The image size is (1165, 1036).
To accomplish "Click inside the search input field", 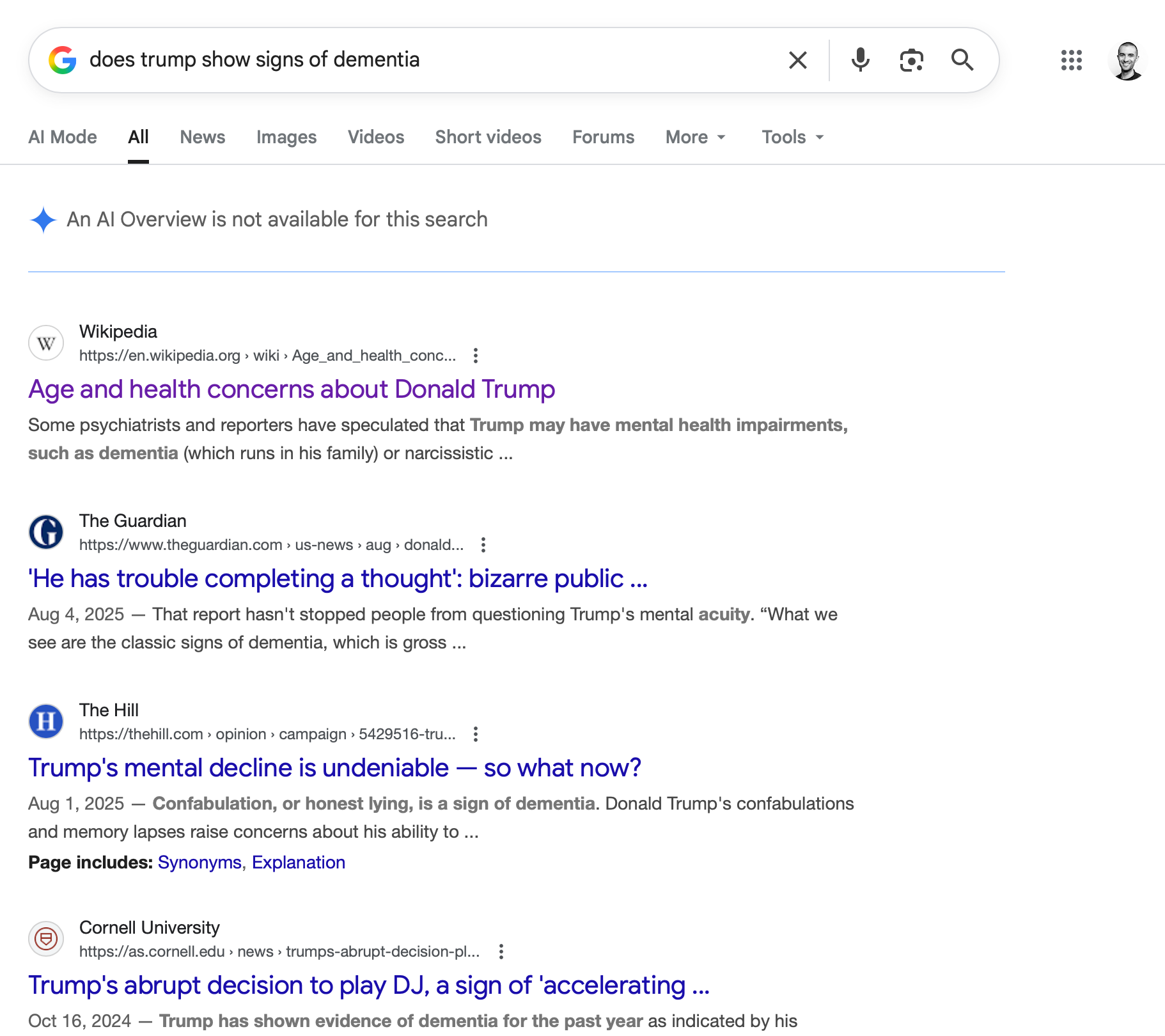I will pos(384,59).
